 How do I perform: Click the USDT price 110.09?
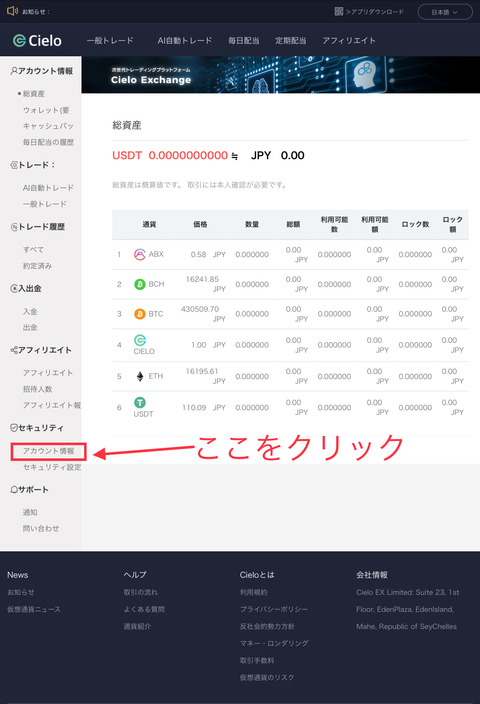tap(194, 408)
